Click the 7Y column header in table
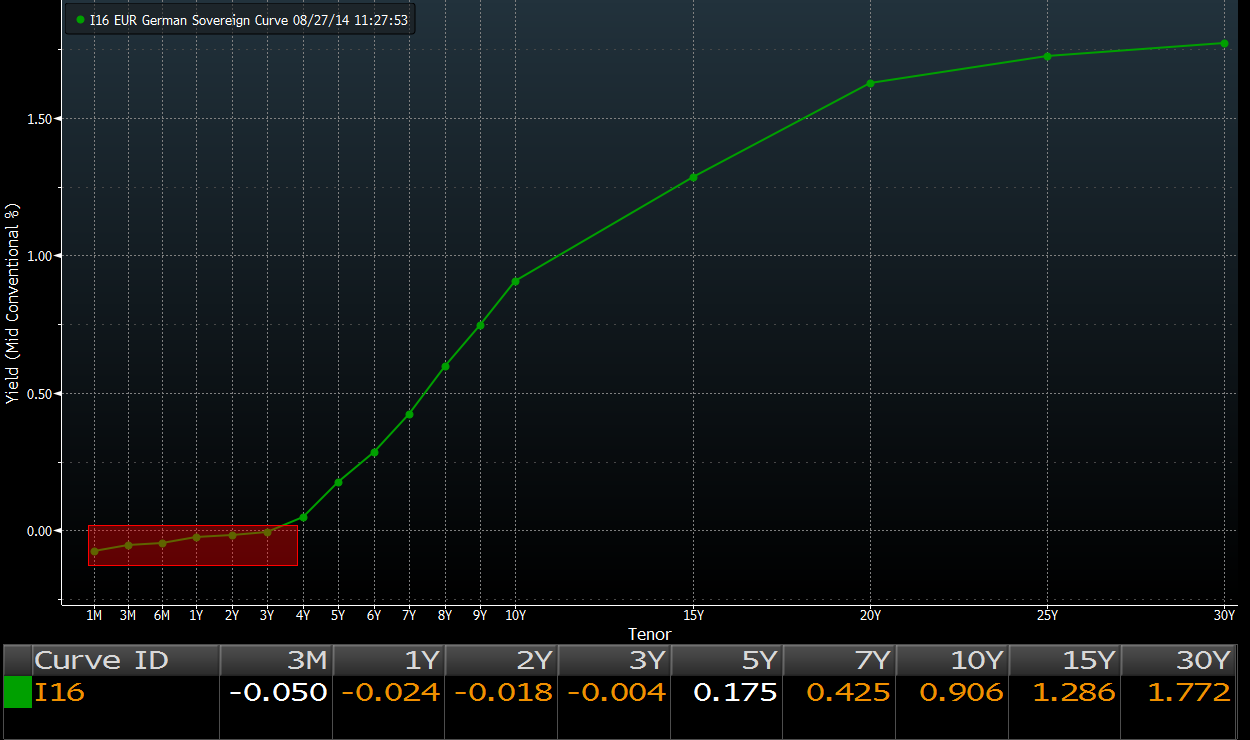1250x740 pixels. pos(840,660)
